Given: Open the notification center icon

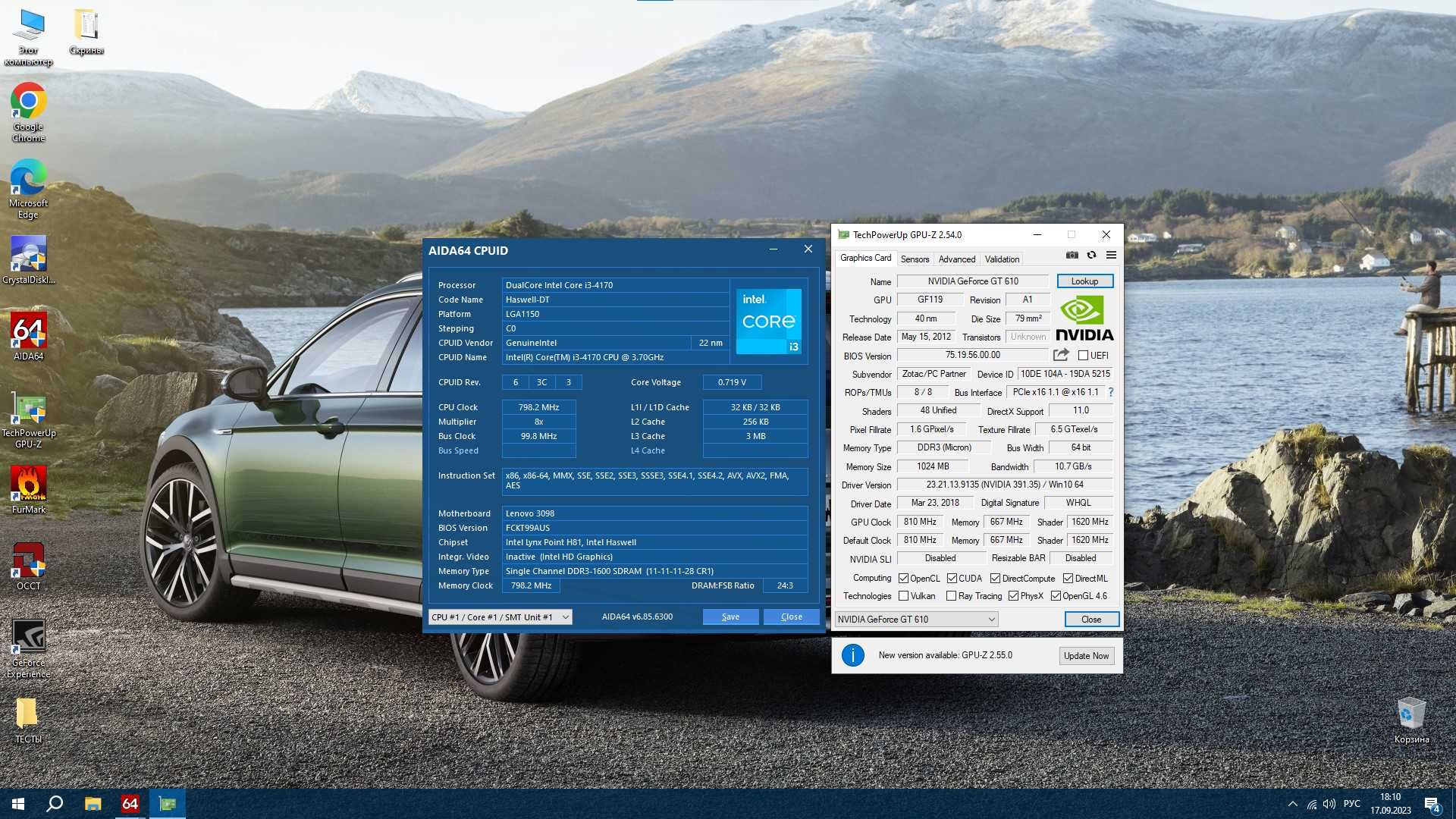Looking at the screenshot, I should 1432,804.
